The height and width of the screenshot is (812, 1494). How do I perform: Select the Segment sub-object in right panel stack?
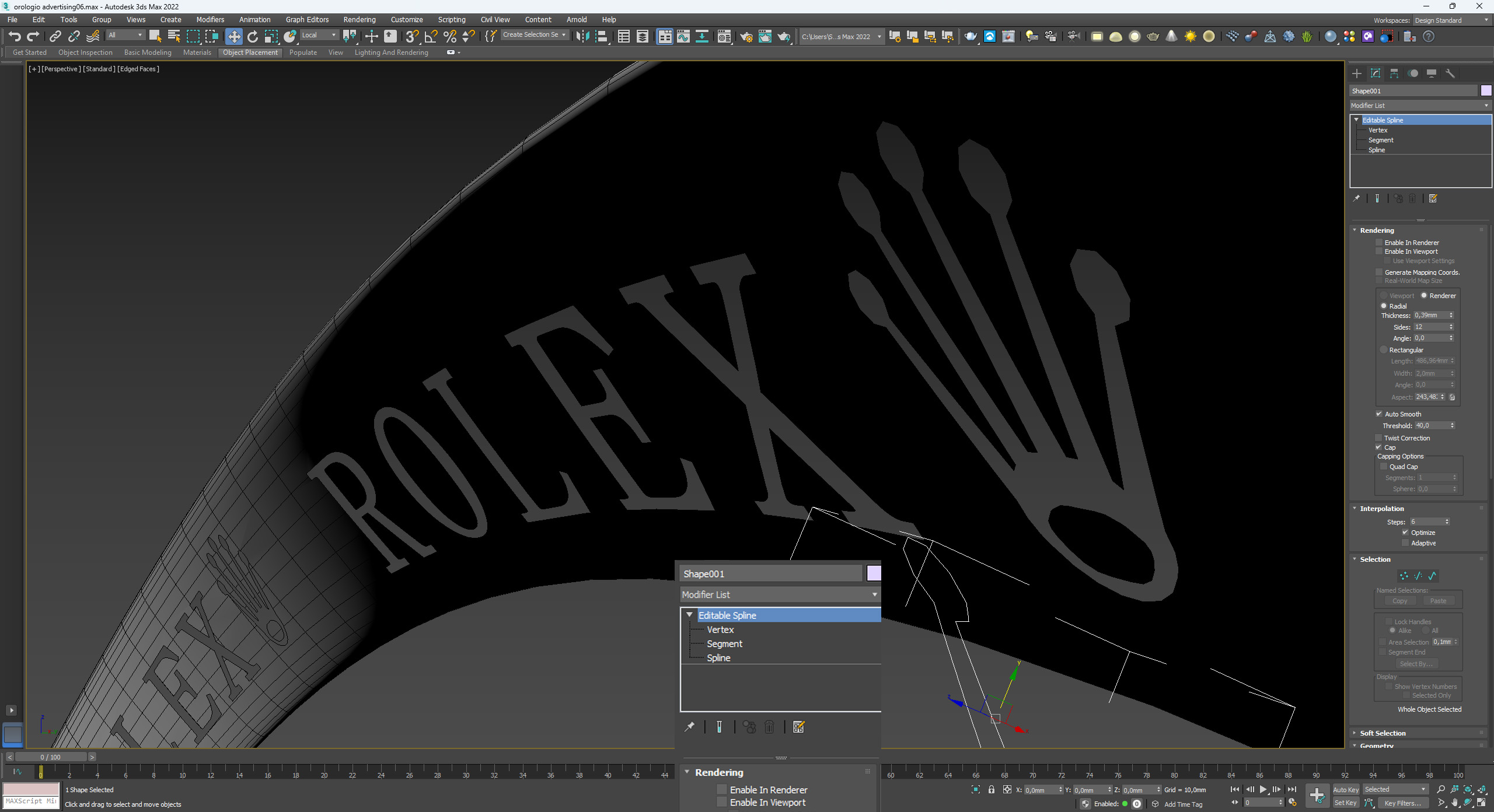1380,140
